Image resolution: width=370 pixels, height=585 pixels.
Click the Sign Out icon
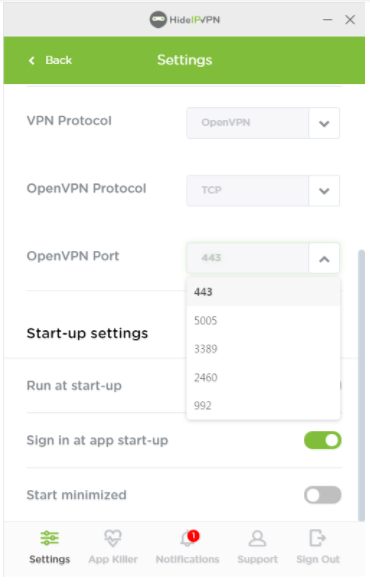pos(317,538)
